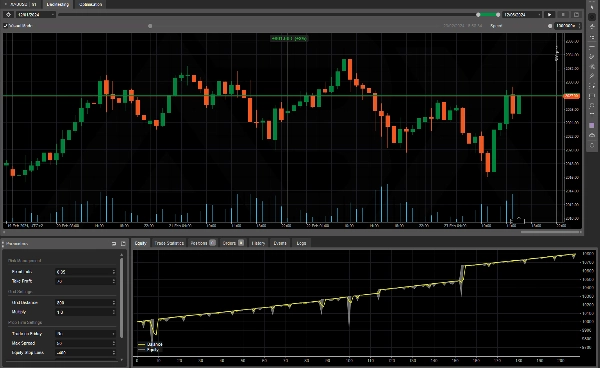Open the Trade on Friday dropdown
The image size is (600, 368).
pyautogui.click(x=85, y=334)
